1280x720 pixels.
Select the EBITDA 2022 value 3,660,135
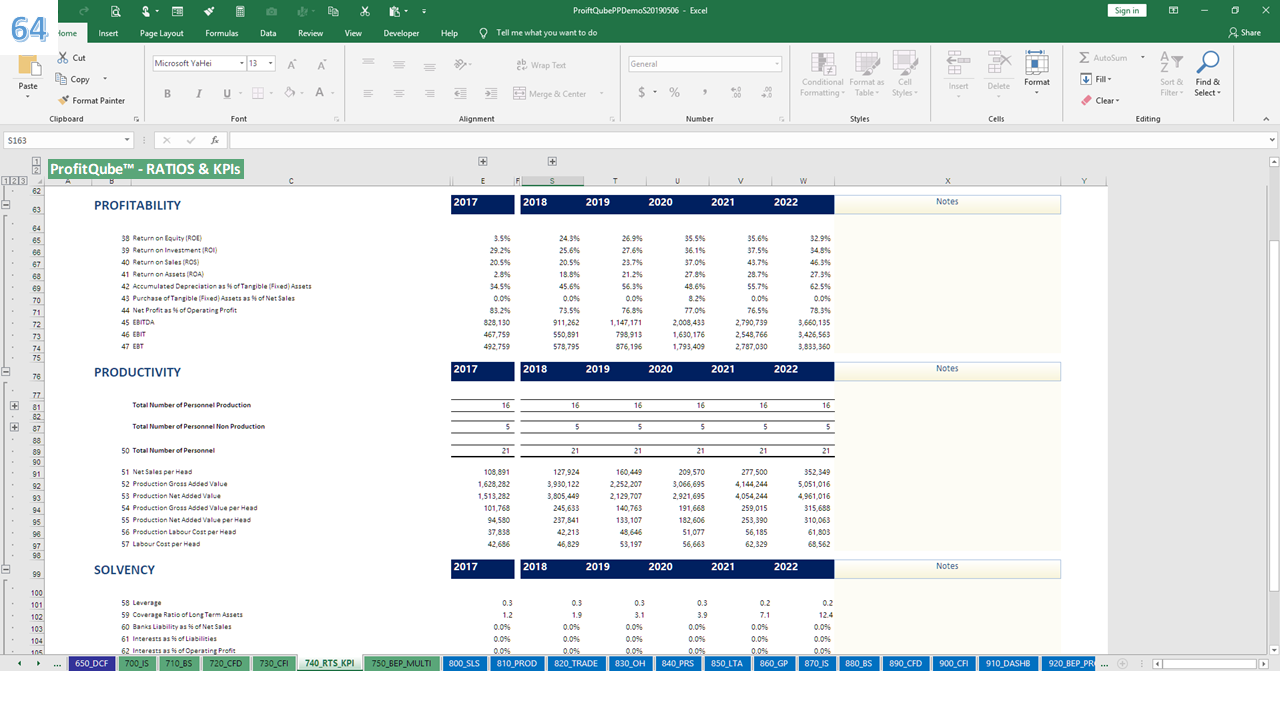pos(813,322)
